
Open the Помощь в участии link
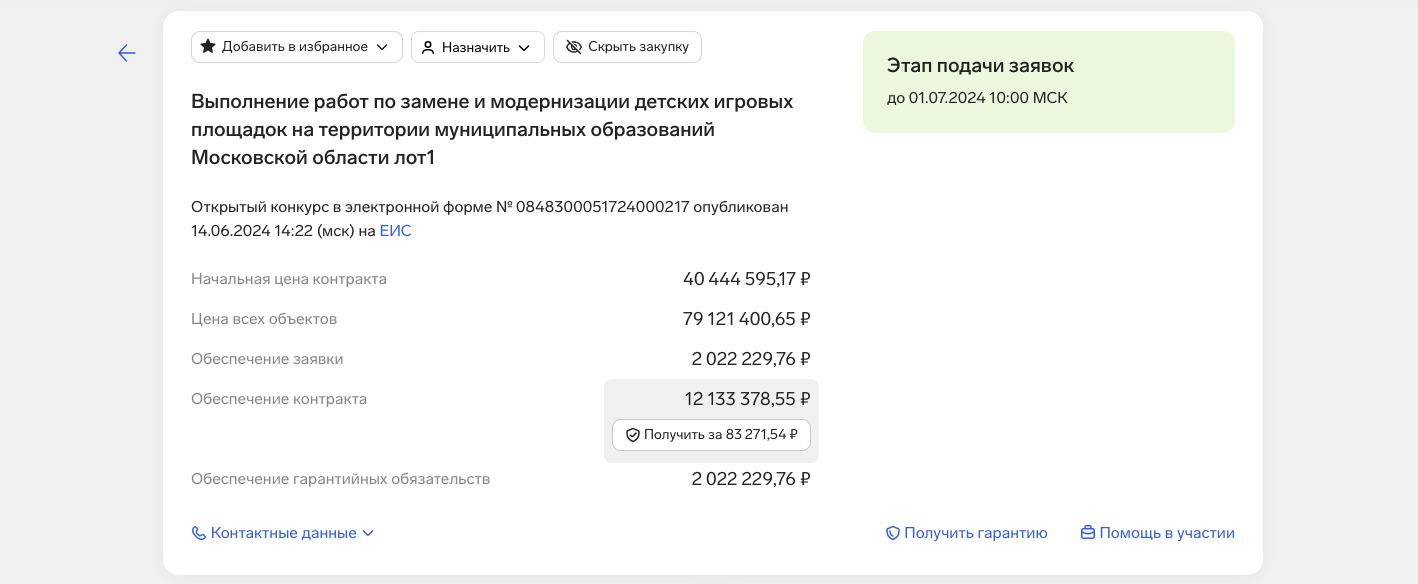(x=1166, y=533)
